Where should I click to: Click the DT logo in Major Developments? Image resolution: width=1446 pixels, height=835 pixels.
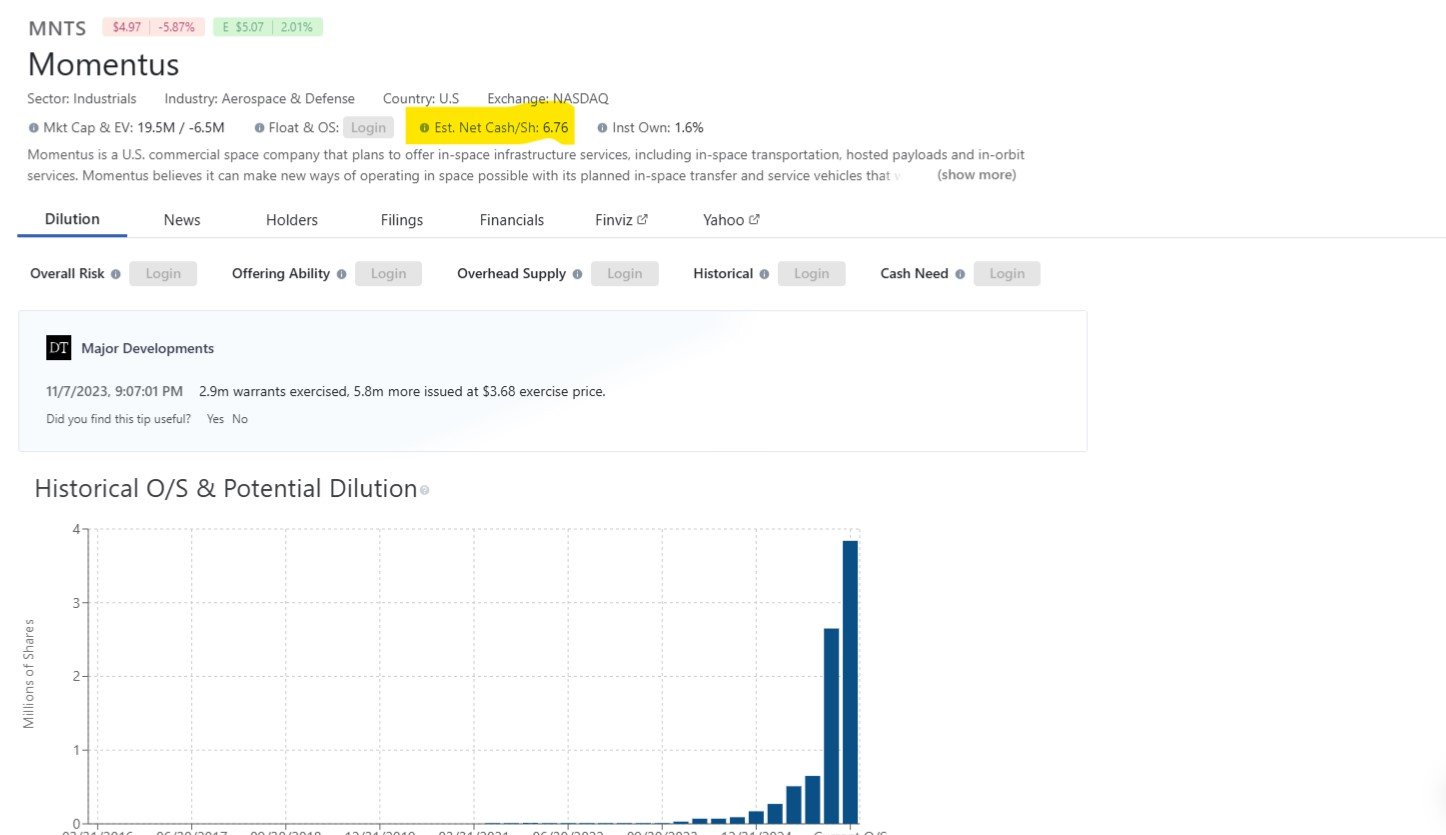59,348
